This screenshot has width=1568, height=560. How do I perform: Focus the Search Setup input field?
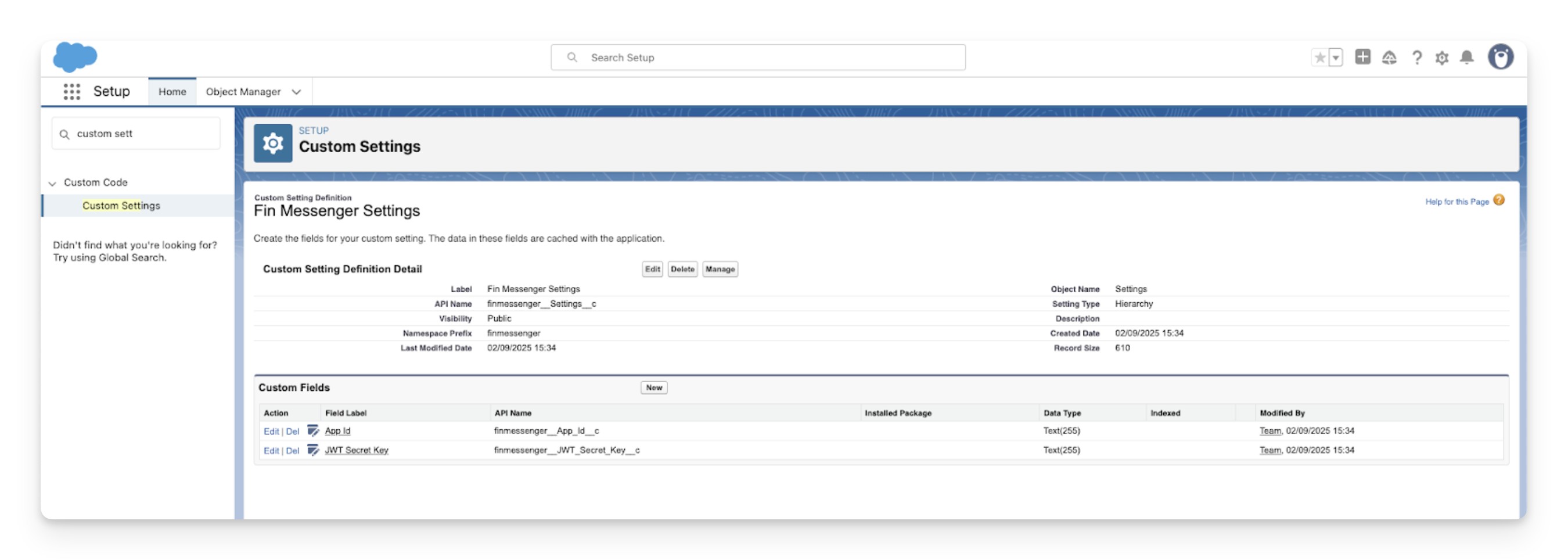click(758, 58)
